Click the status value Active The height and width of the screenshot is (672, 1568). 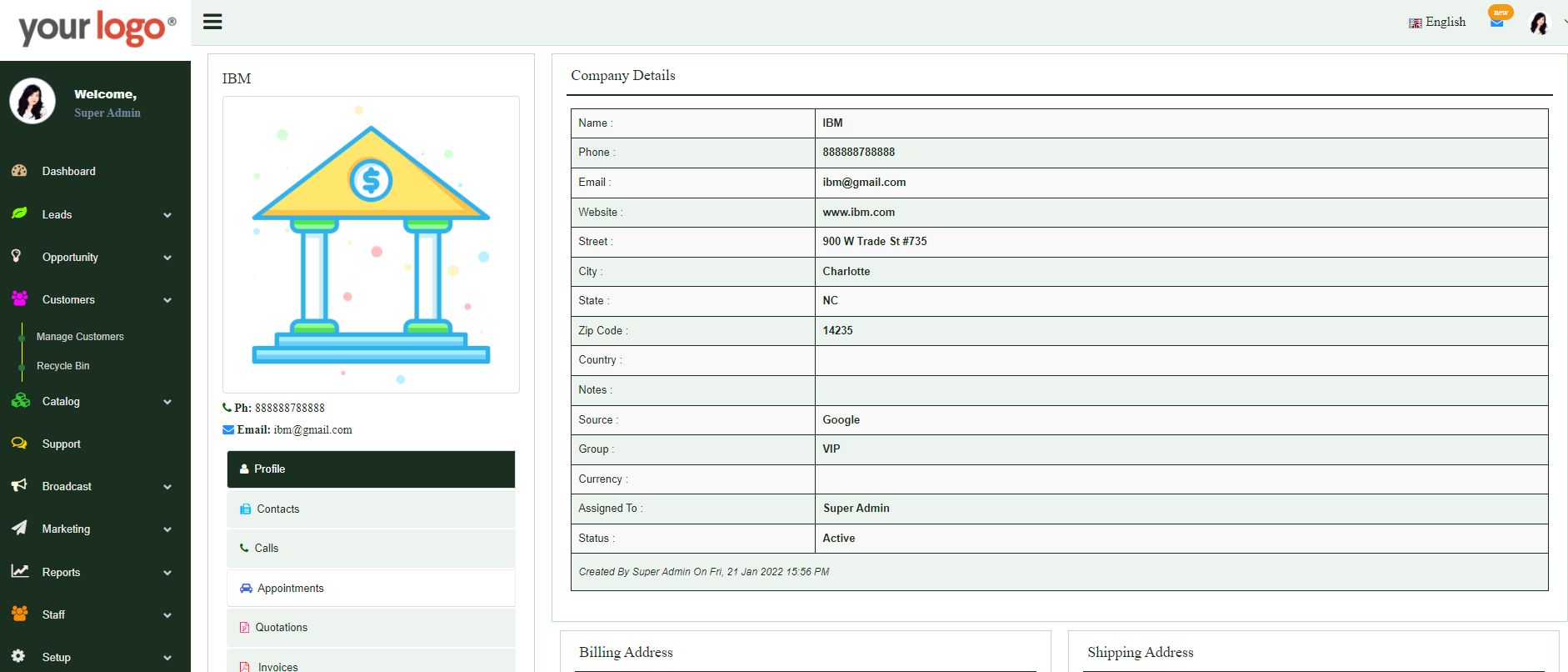coord(839,539)
